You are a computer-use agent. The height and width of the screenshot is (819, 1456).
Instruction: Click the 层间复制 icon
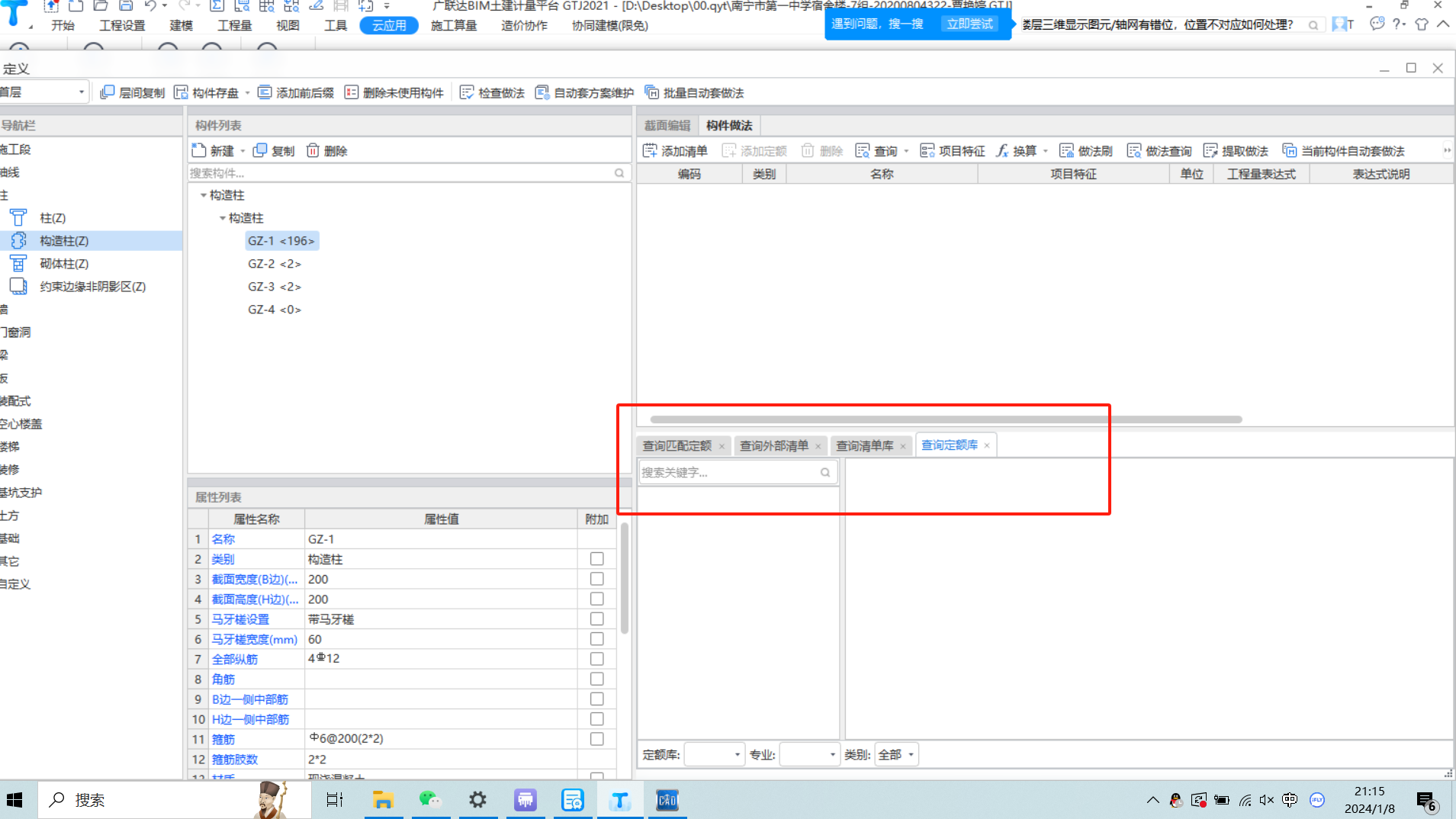pyautogui.click(x=108, y=92)
